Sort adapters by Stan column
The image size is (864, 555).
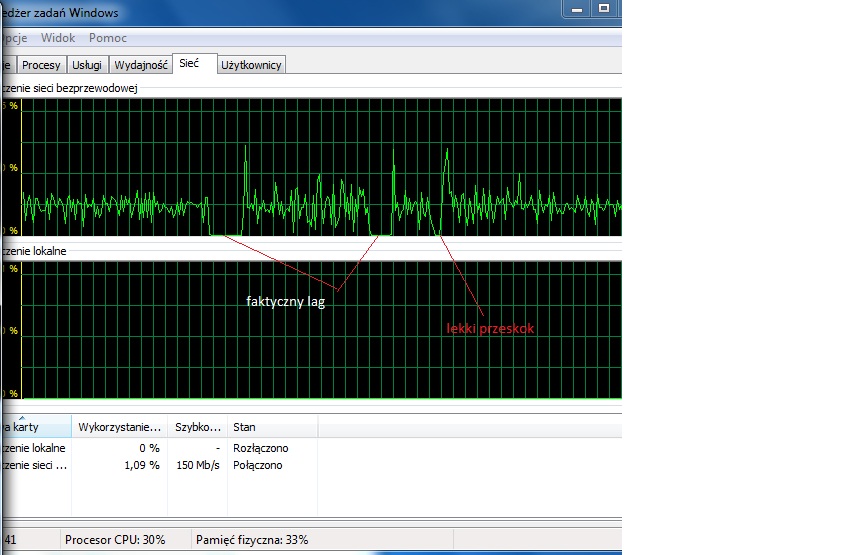272,427
